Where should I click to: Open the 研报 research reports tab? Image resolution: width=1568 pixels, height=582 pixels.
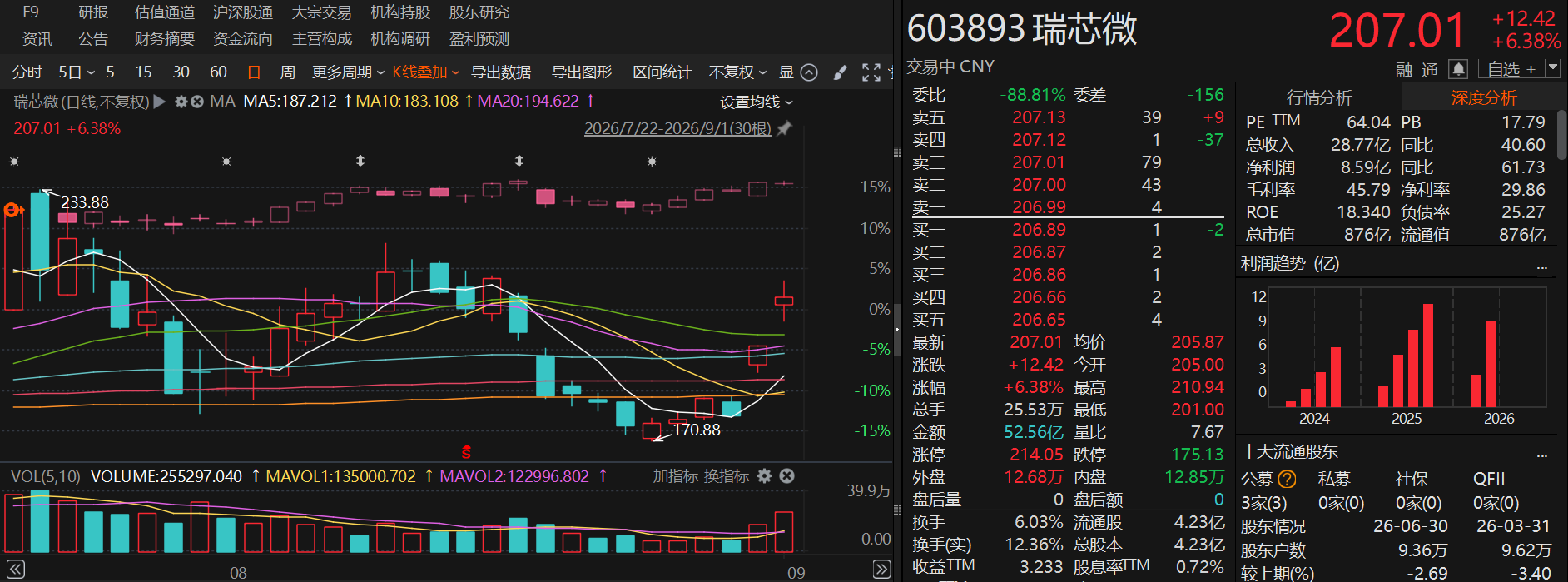click(x=93, y=12)
